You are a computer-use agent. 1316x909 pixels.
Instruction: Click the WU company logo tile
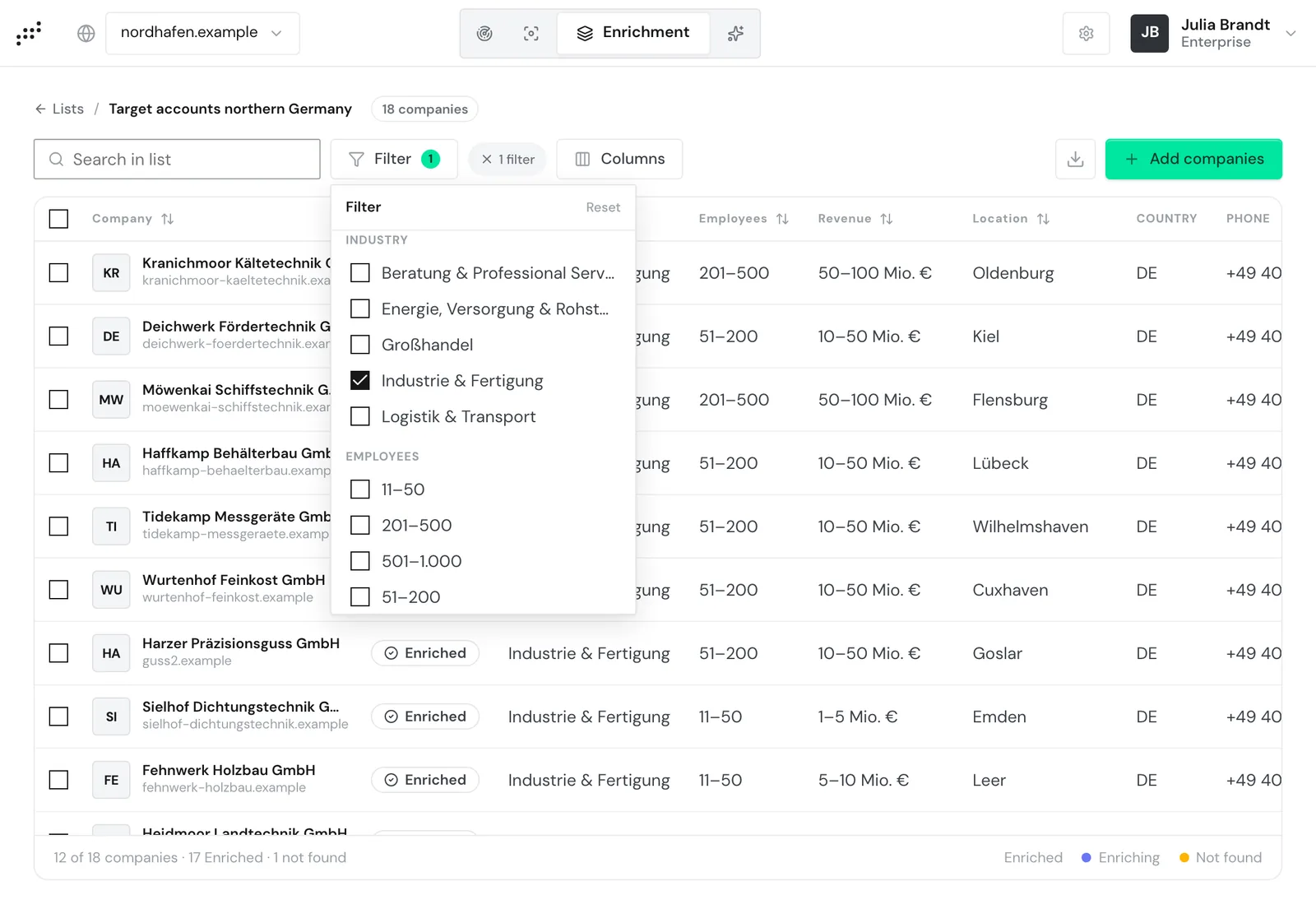coord(111,590)
